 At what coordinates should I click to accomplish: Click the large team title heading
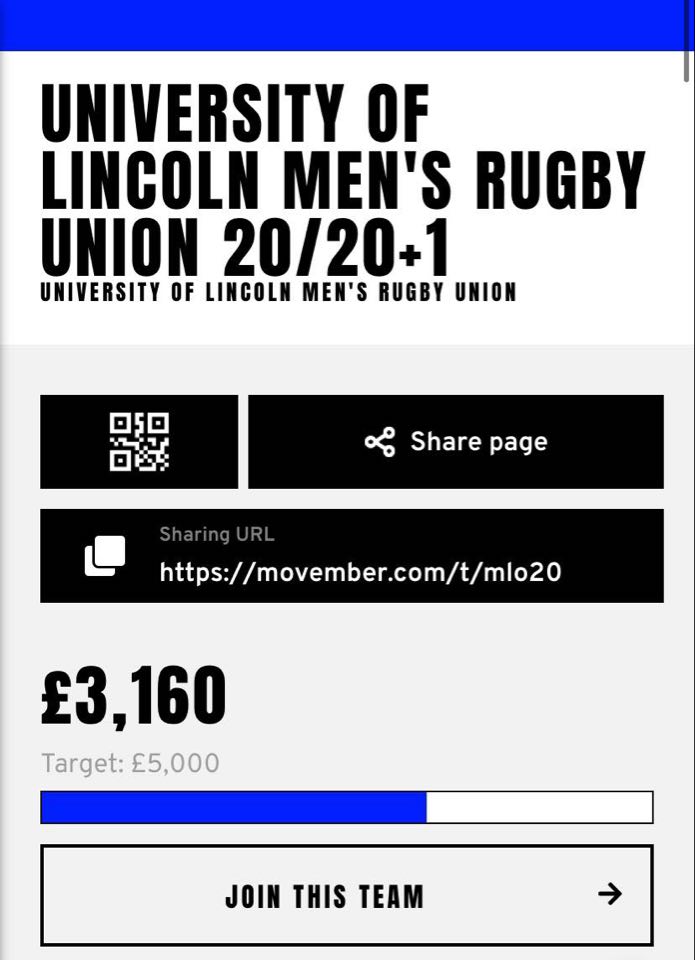click(343, 179)
